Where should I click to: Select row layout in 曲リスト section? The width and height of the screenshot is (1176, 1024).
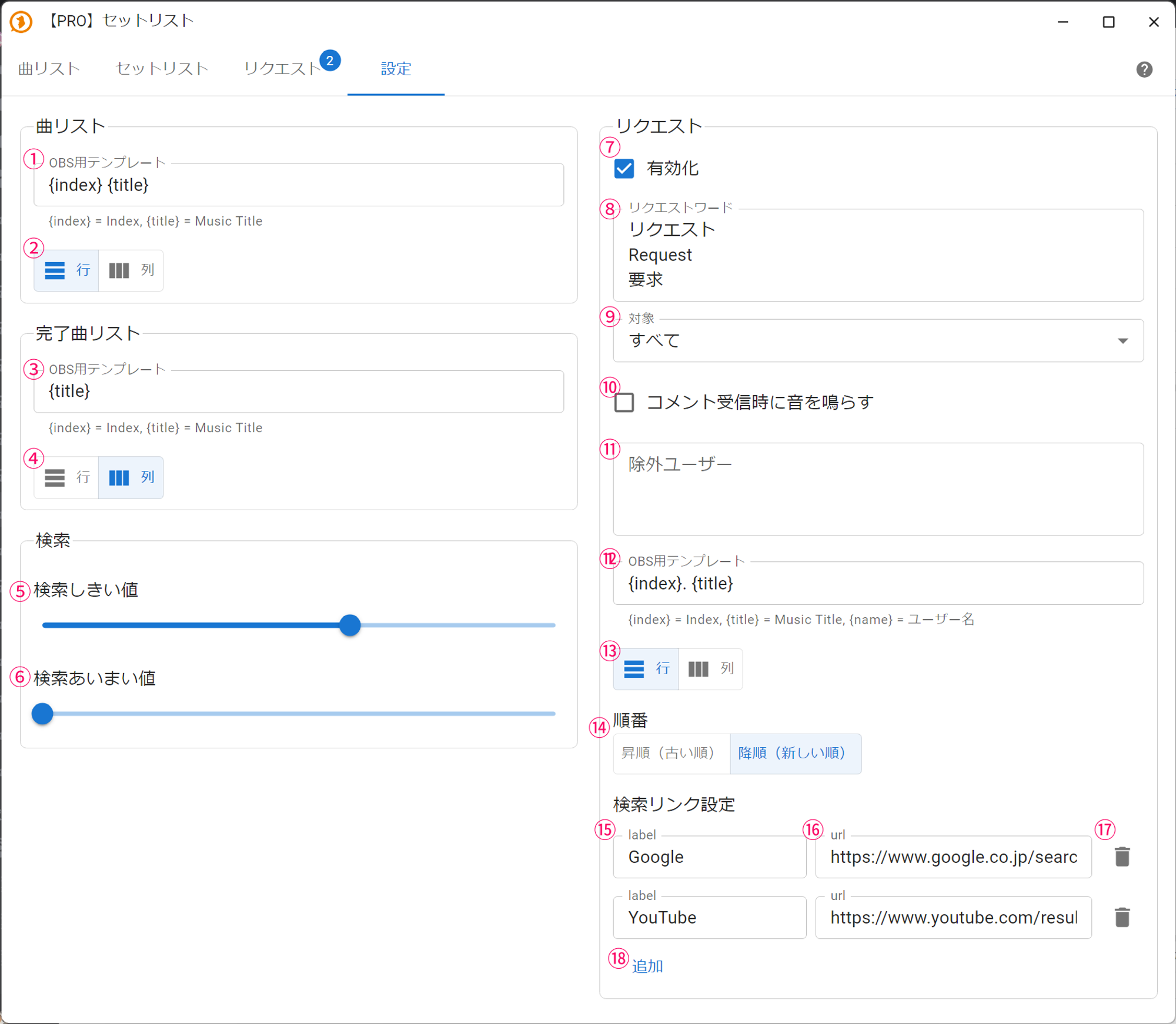click(x=66, y=270)
